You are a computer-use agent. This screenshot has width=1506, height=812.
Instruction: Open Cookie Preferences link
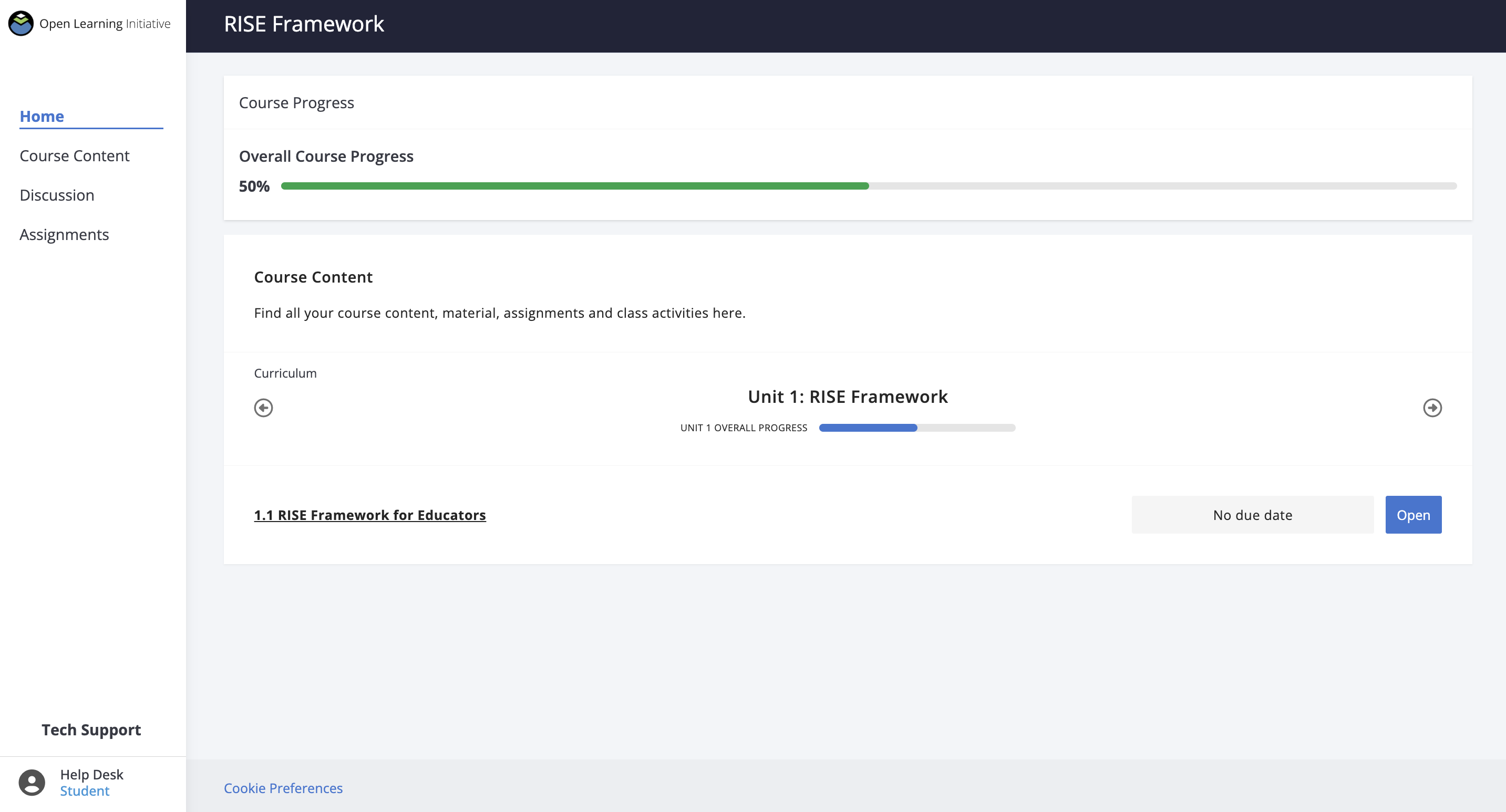click(x=283, y=788)
